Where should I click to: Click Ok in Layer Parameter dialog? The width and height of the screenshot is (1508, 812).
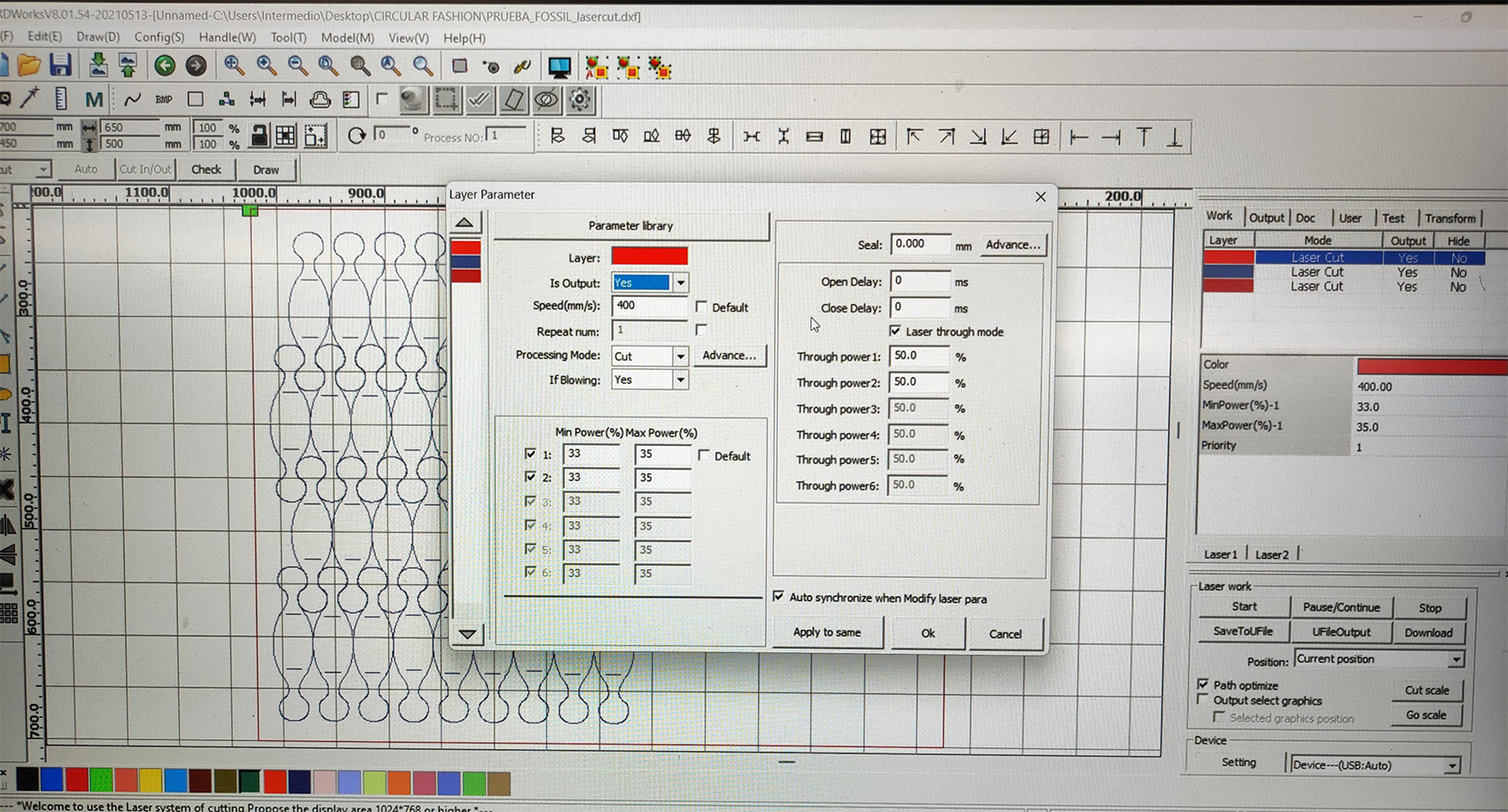click(x=927, y=633)
